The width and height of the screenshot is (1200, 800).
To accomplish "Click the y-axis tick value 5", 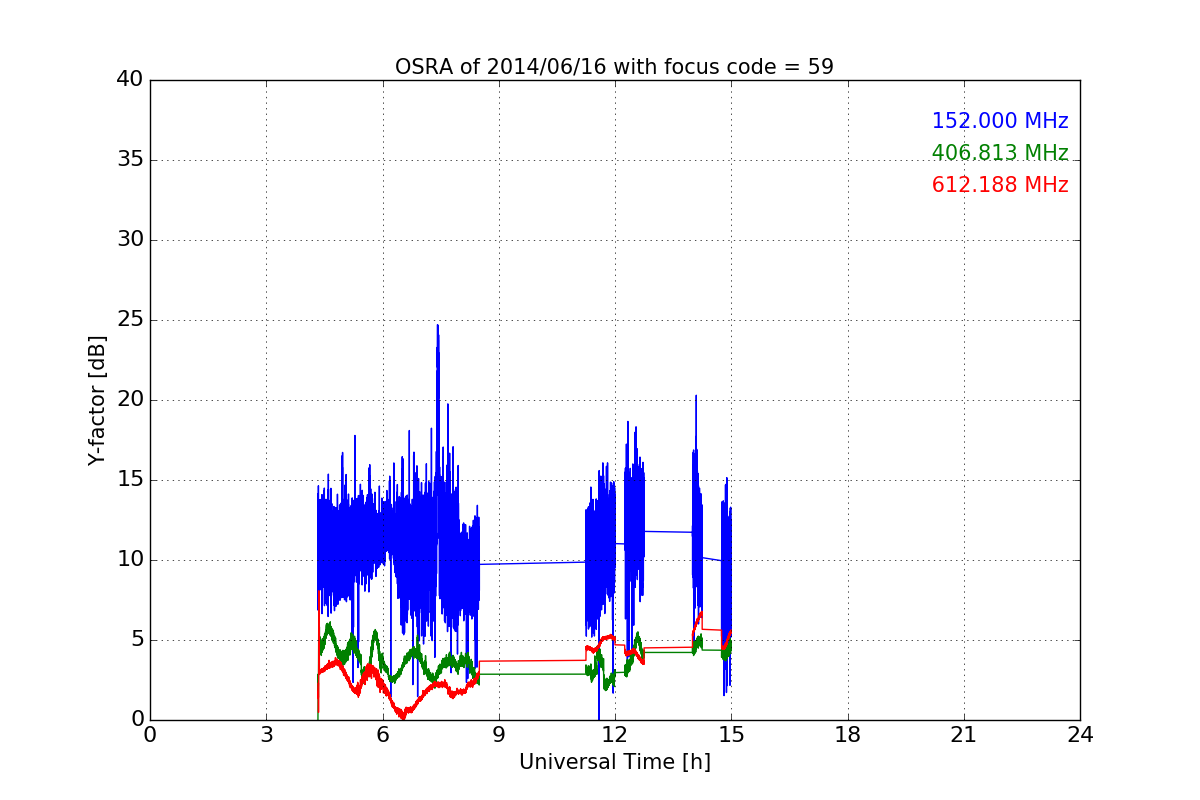I will [136, 640].
